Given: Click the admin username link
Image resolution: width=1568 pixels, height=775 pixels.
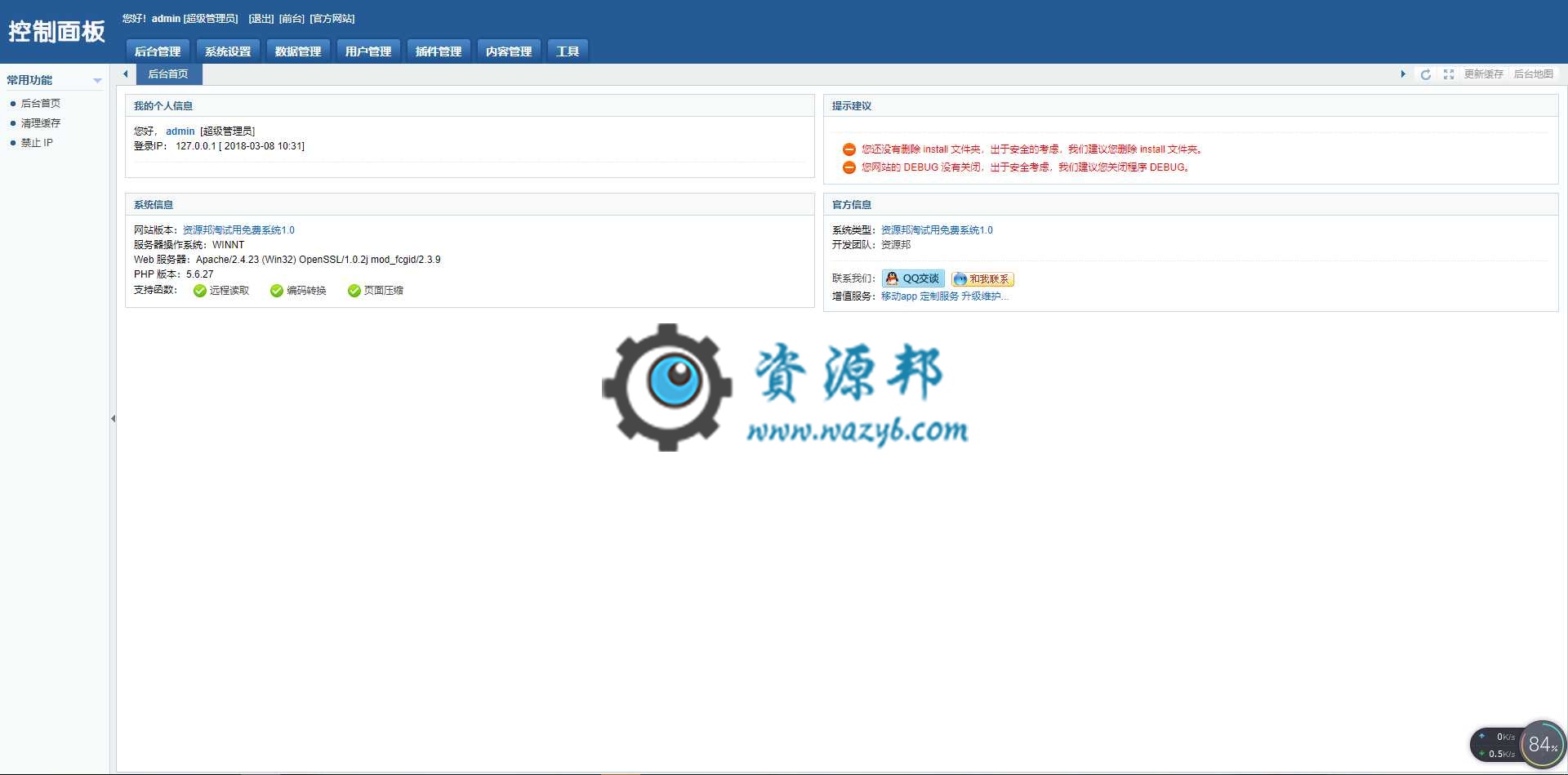Looking at the screenshot, I should (180, 131).
